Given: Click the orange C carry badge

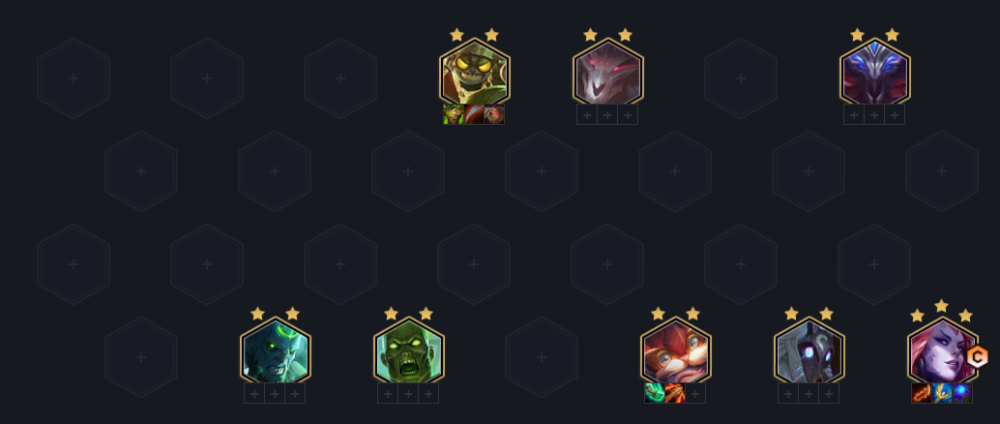Looking at the screenshot, I should [x=977, y=357].
